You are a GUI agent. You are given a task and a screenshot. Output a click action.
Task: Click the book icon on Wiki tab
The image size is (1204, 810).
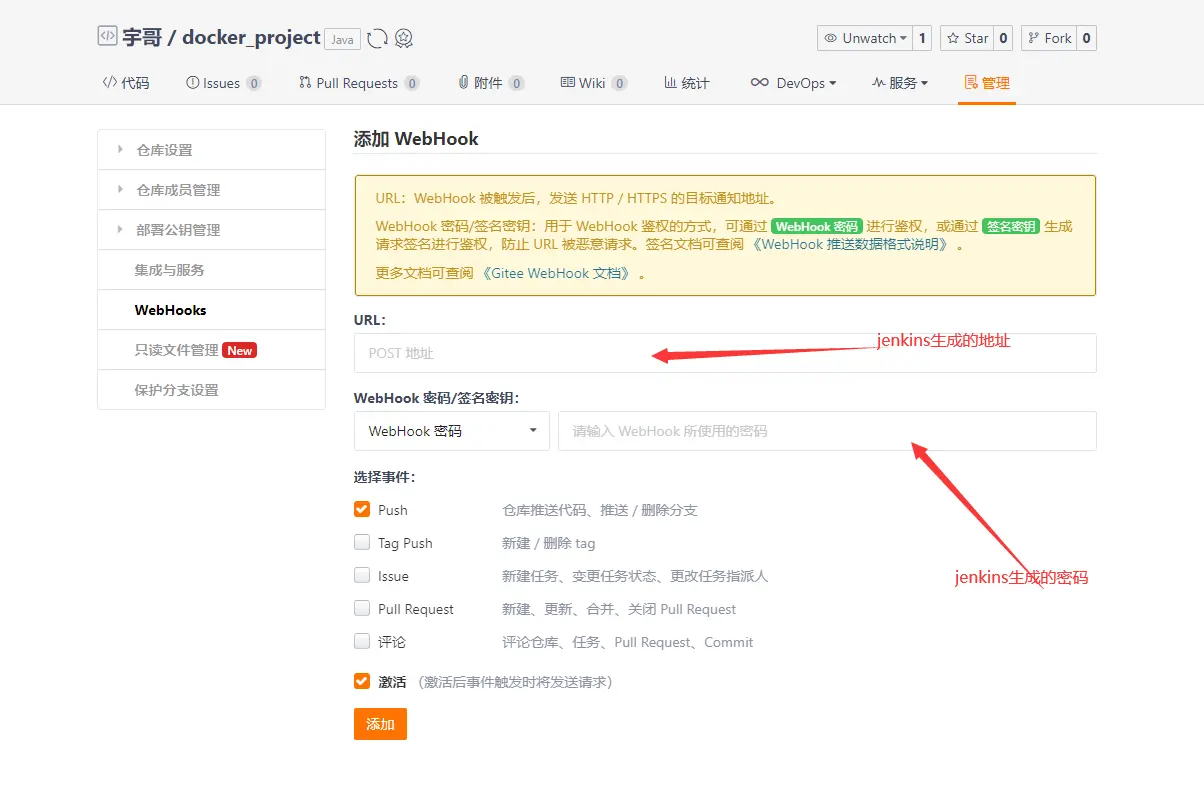pyautogui.click(x=567, y=83)
